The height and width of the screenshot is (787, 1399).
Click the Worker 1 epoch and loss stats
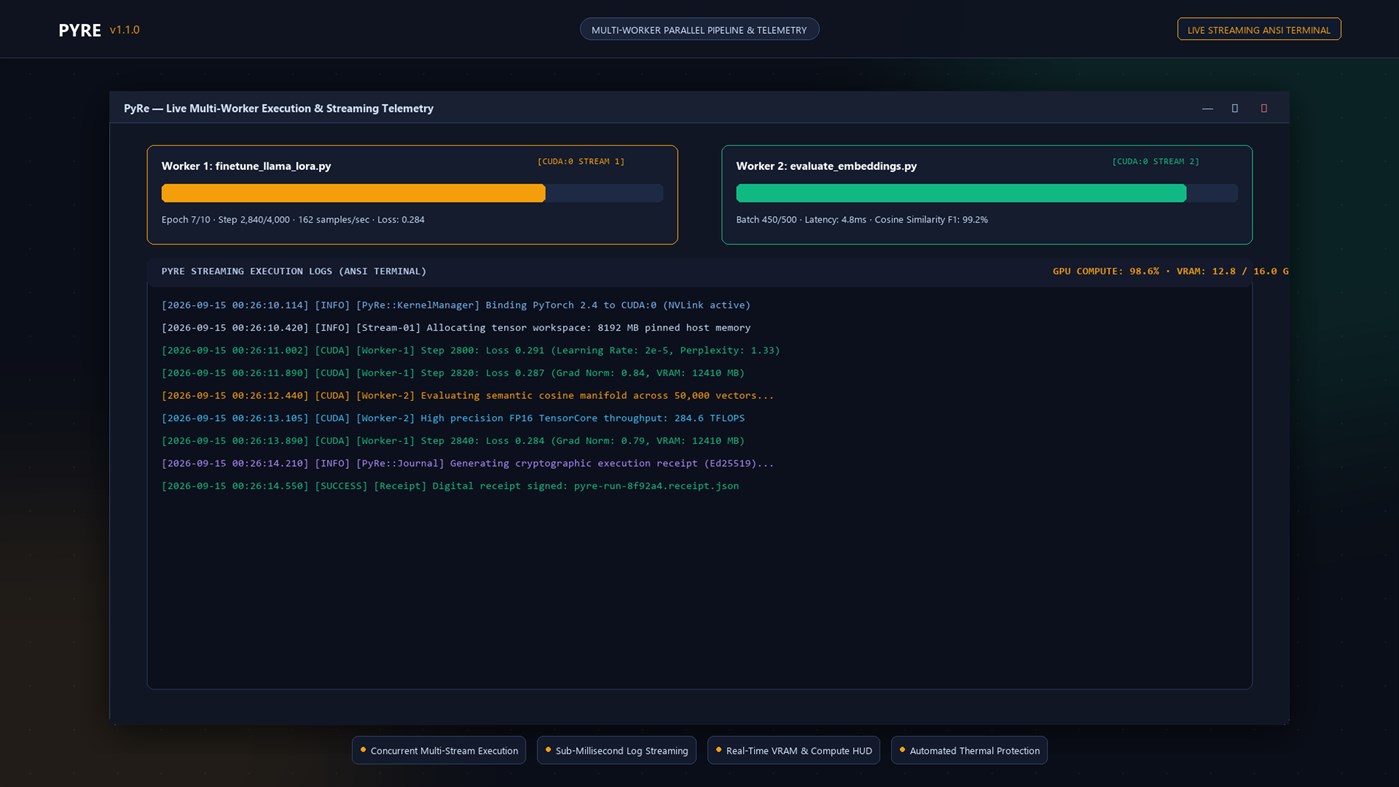coord(293,220)
